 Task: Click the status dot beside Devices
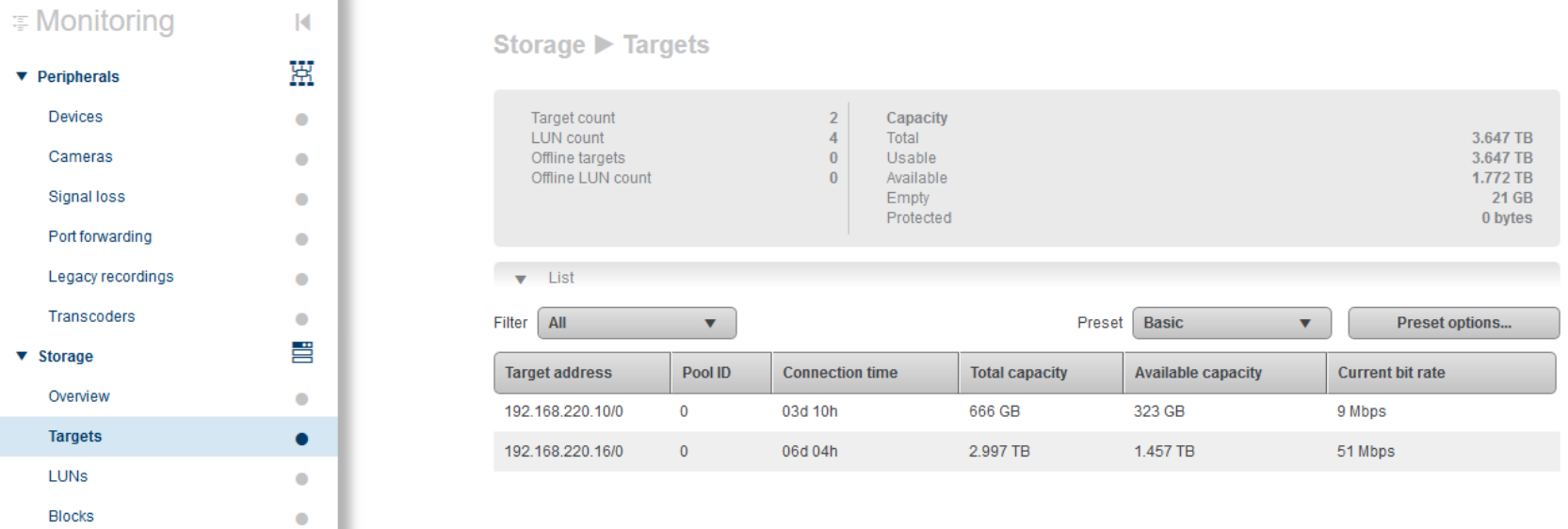(x=301, y=120)
